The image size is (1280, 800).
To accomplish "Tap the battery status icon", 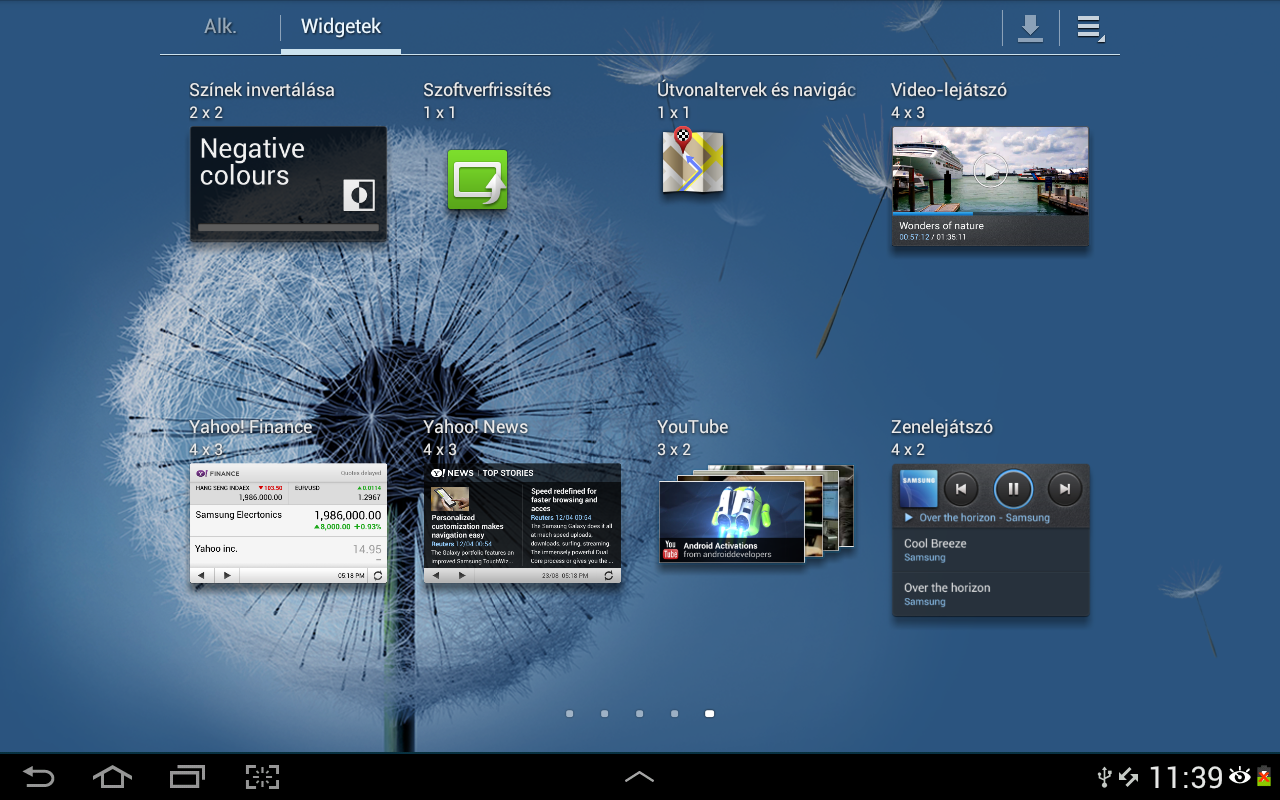I will pos(1264,777).
